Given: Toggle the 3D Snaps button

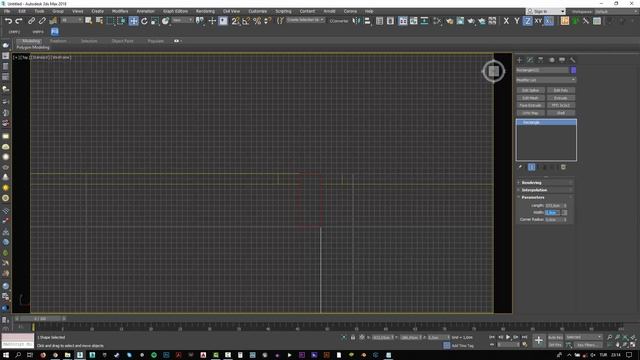Looking at the screenshot, I should [x=236, y=21].
